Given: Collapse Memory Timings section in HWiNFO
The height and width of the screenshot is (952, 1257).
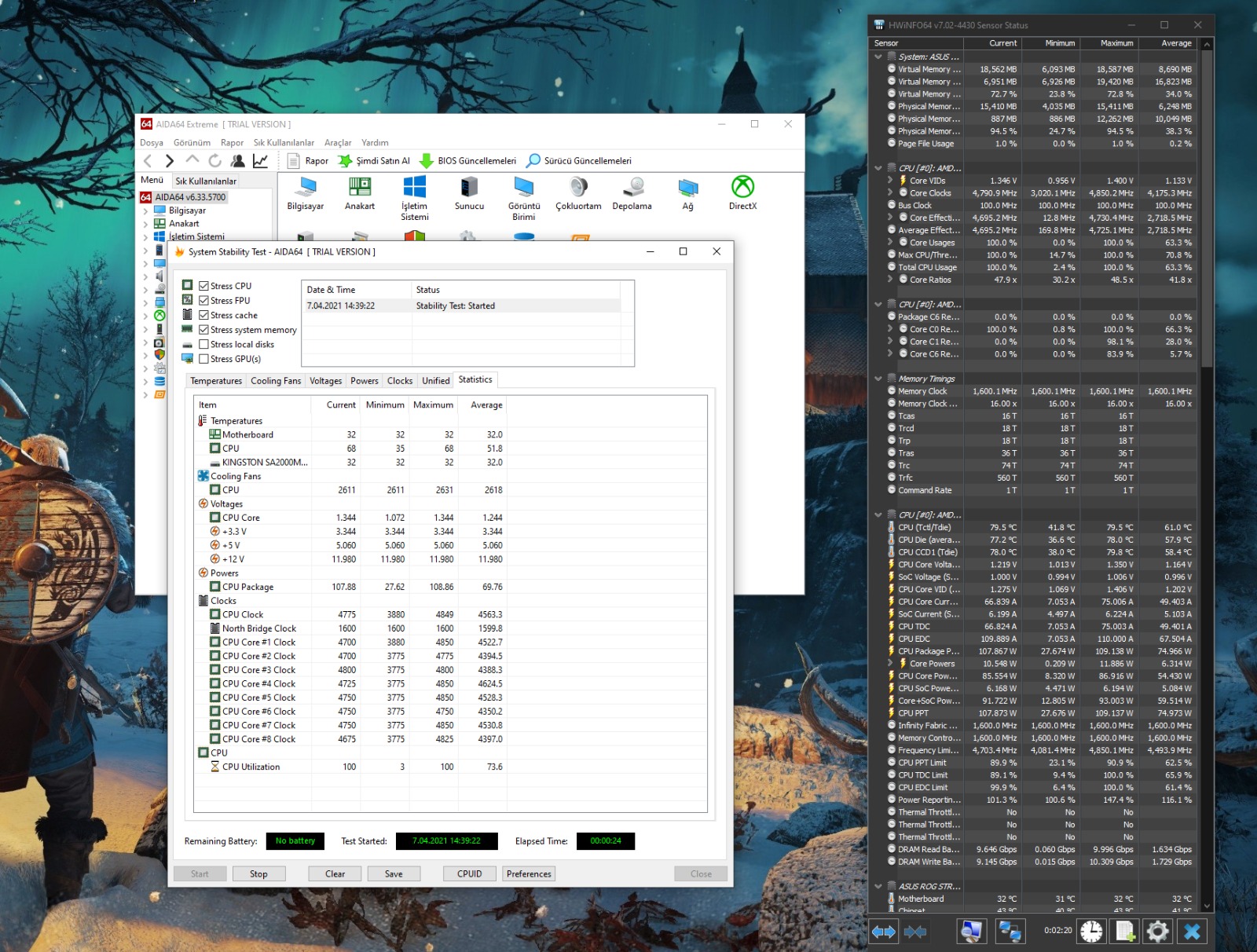Looking at the screenshot, I should click(x=878, y=379).
